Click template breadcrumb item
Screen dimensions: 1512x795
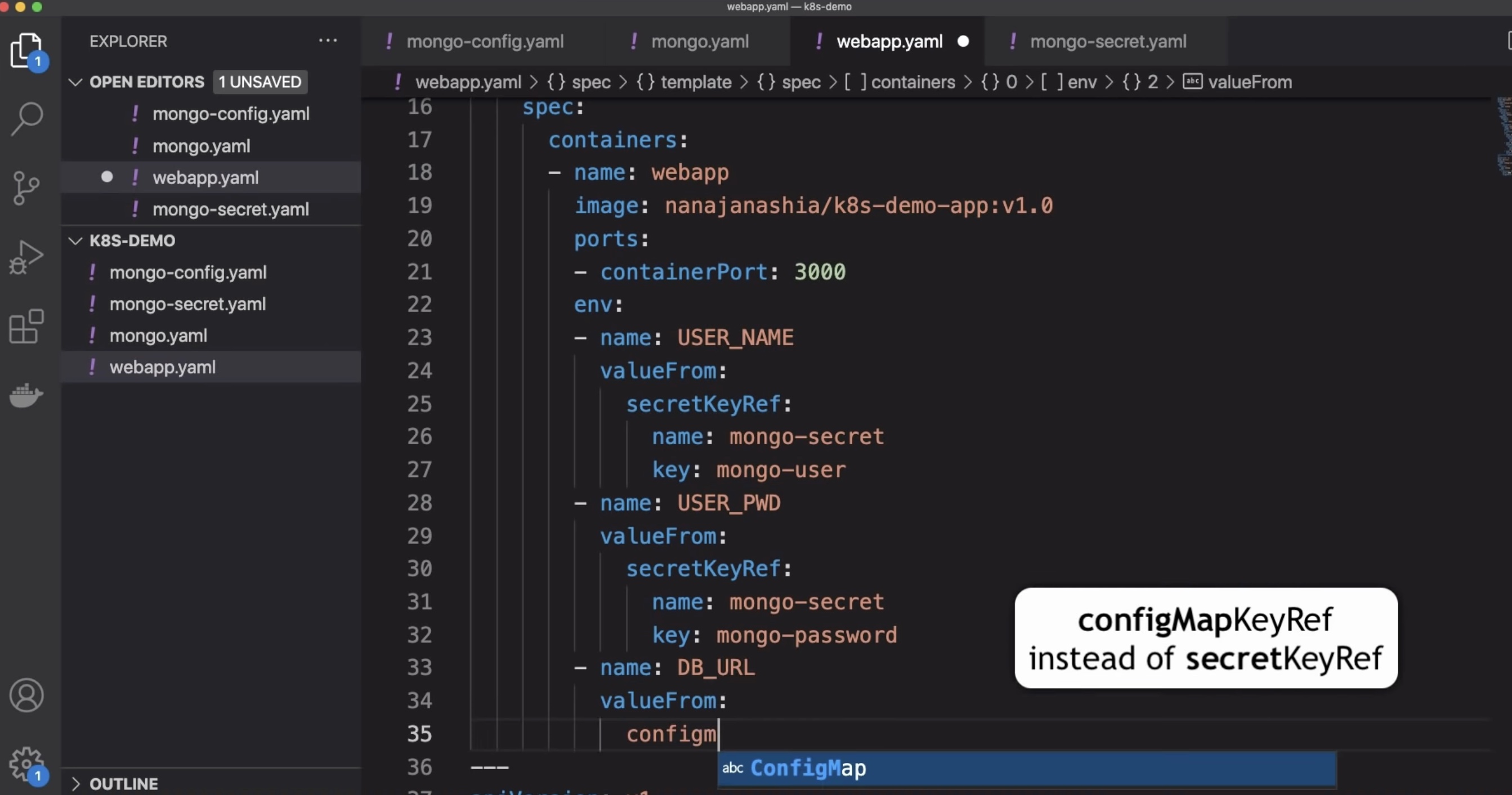click(x=684, y=82)
